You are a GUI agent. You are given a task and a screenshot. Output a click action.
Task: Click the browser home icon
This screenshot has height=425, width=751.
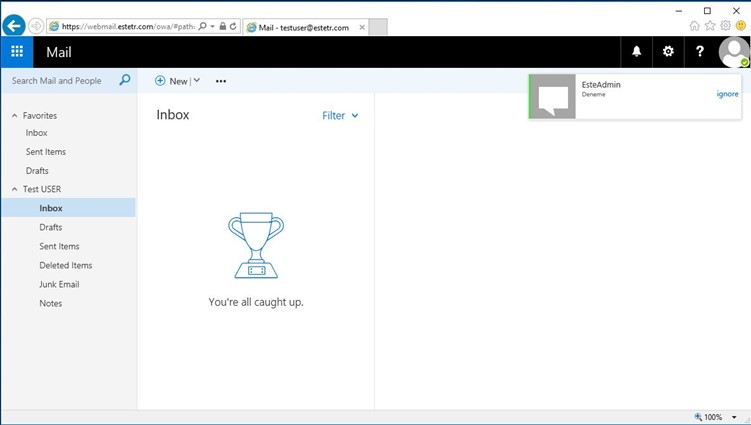click(694, 26)
